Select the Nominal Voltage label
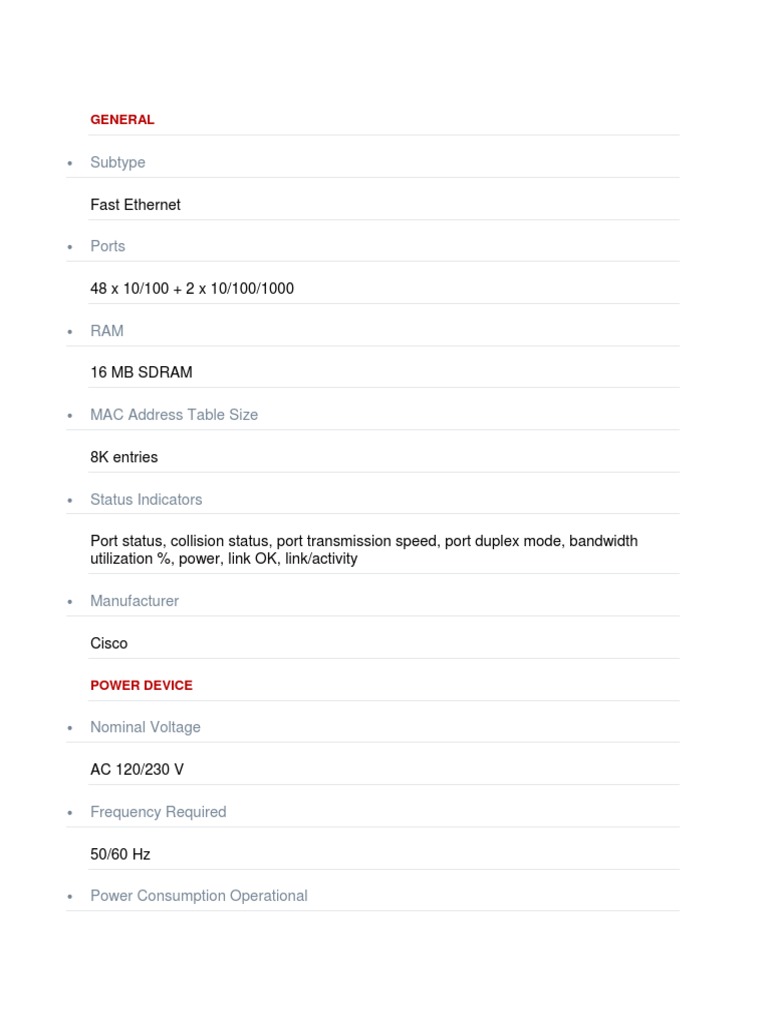This screenshot has height=1024, width=768. (145, 727)
